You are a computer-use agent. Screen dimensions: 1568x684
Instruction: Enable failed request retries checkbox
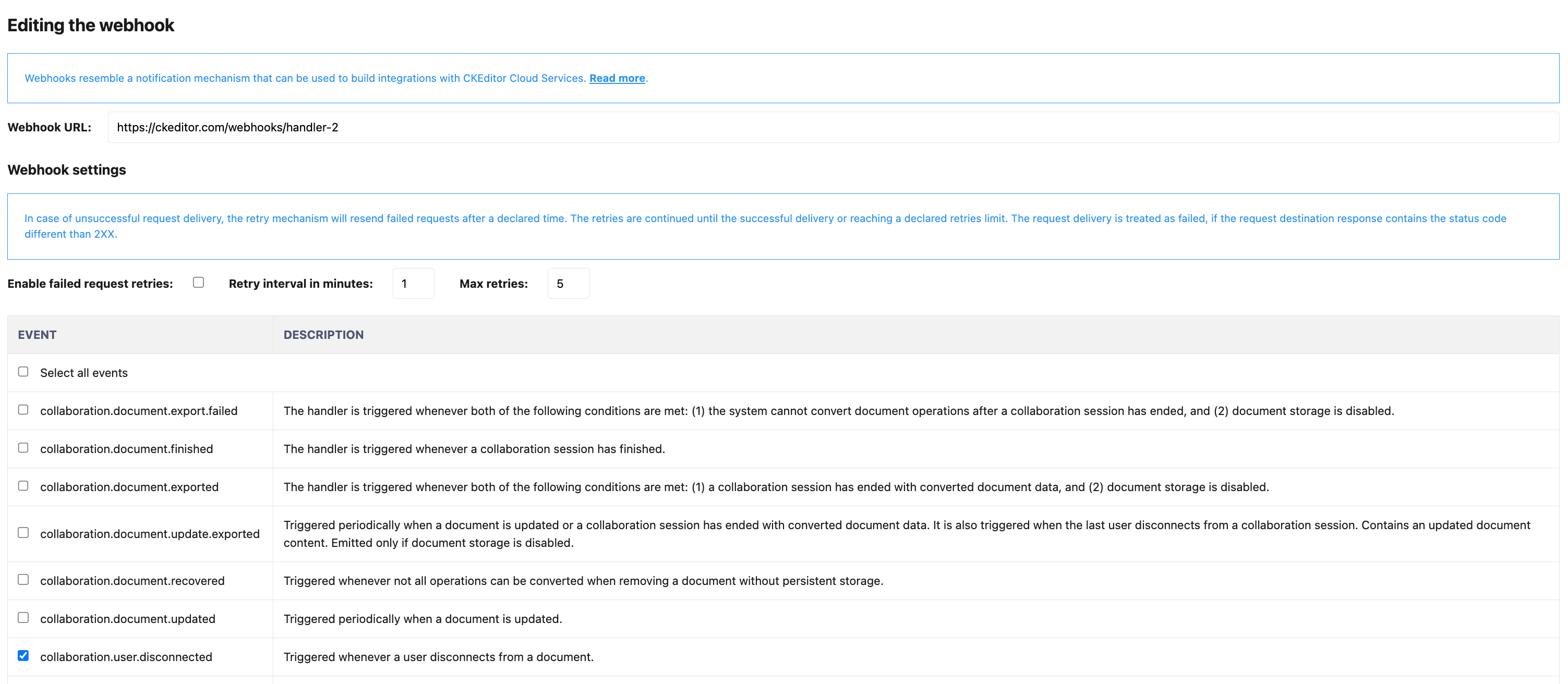click(x=198, y=283)
